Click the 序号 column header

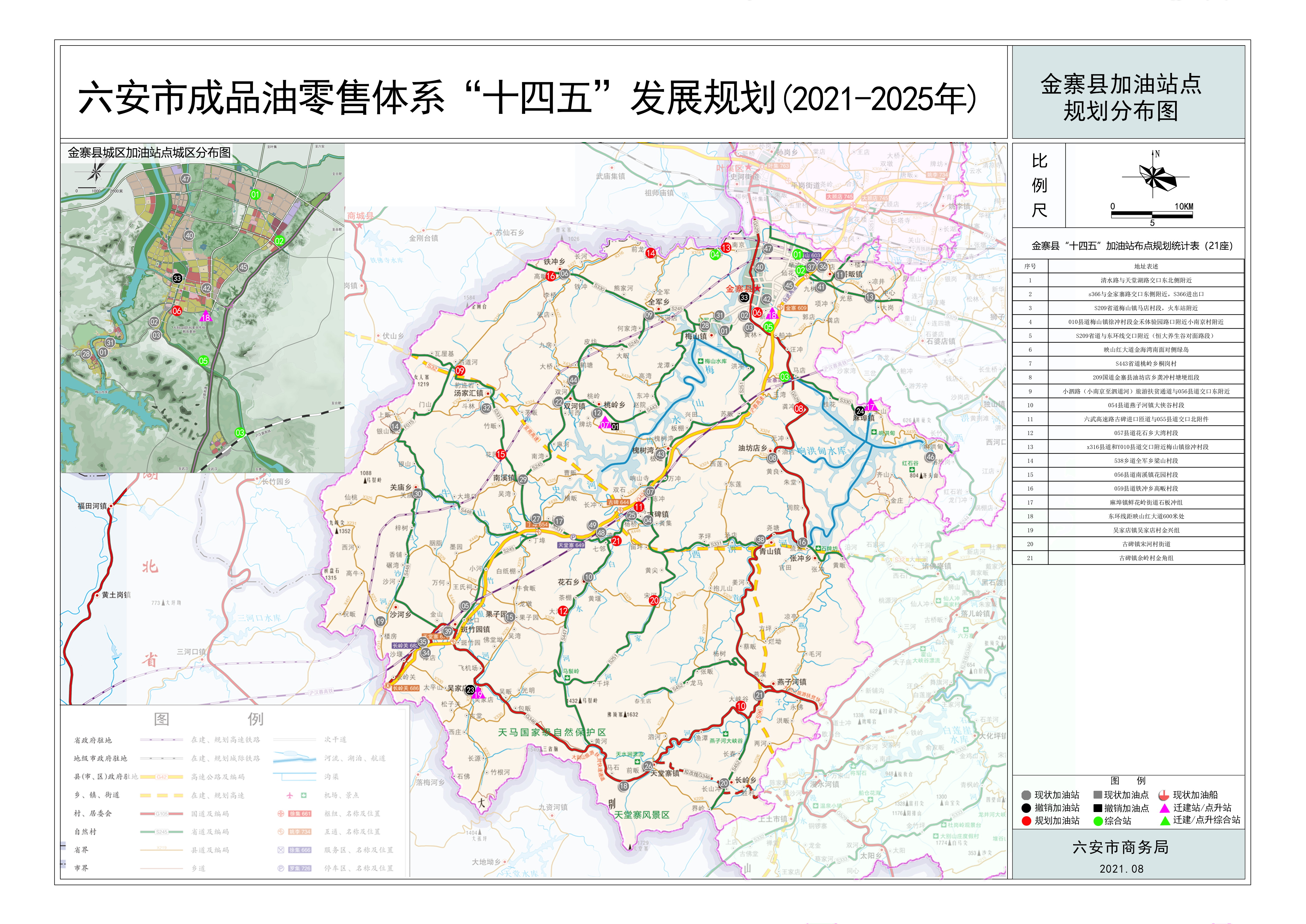[x=1030, y=266]
